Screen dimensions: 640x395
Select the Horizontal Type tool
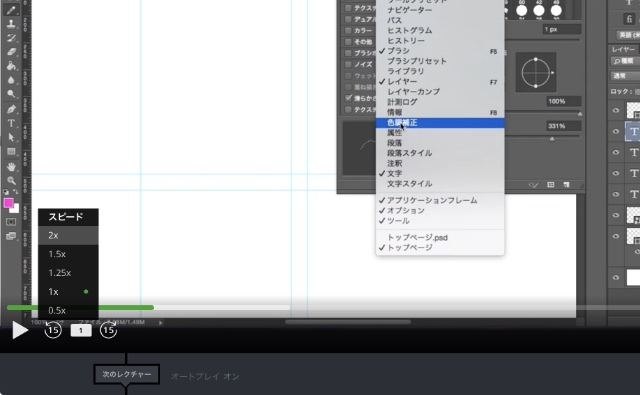coord(11,123)
